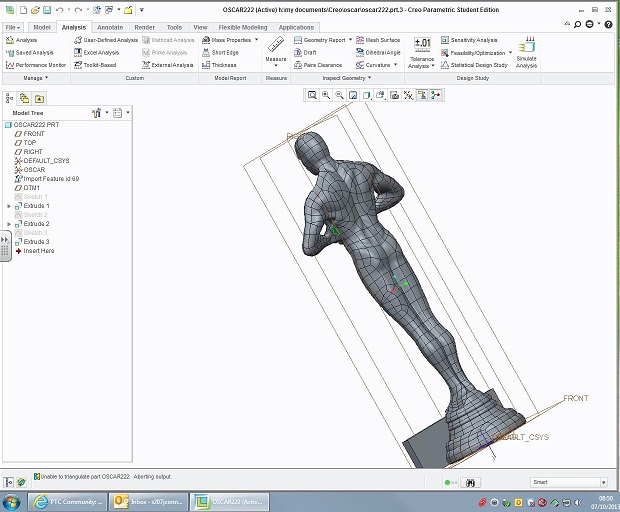Toggle datum display filters in graphics toolbar
Image resolution: width=620 pixels, height=512 pixels.
point(408,95)
